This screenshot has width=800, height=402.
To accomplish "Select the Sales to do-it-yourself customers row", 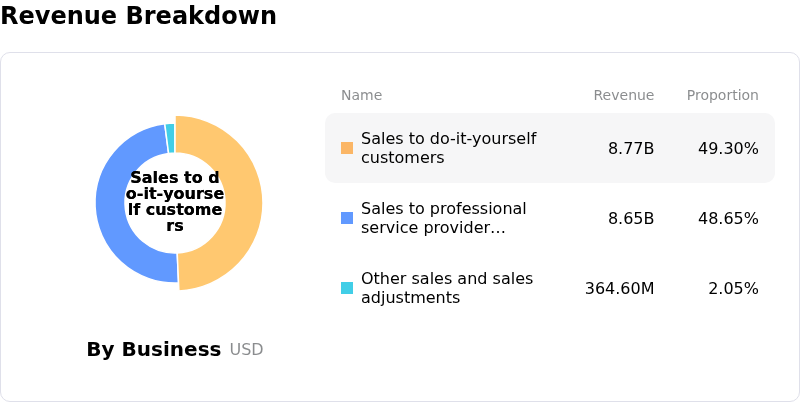I will pyautogui.click(x=550, y=148).
